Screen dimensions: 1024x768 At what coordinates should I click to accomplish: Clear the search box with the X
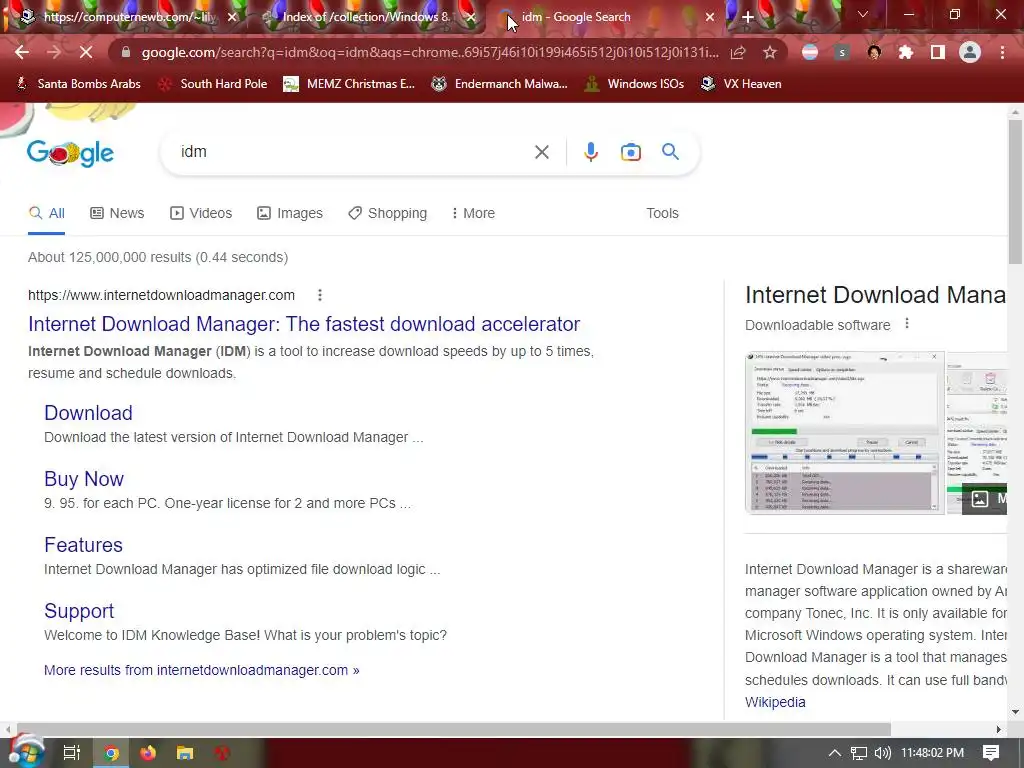click(541, 152)
